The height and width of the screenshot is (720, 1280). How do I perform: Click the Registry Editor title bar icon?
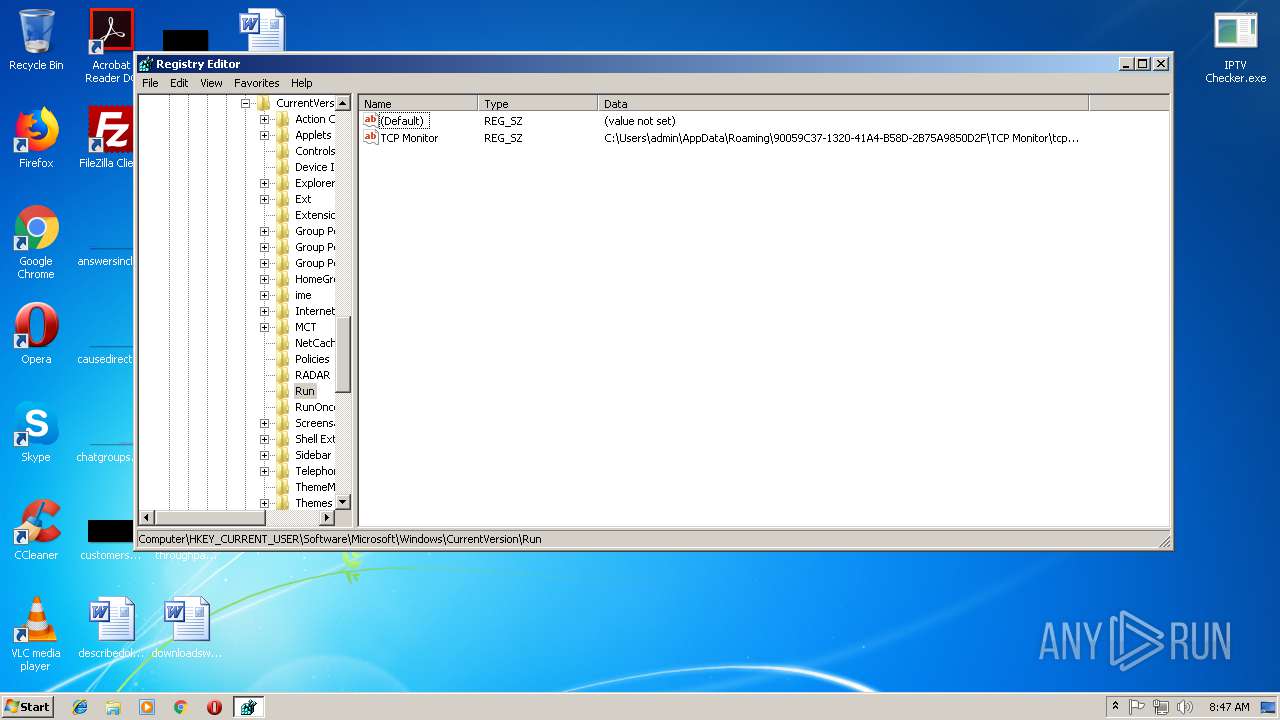tap(146, 64)
